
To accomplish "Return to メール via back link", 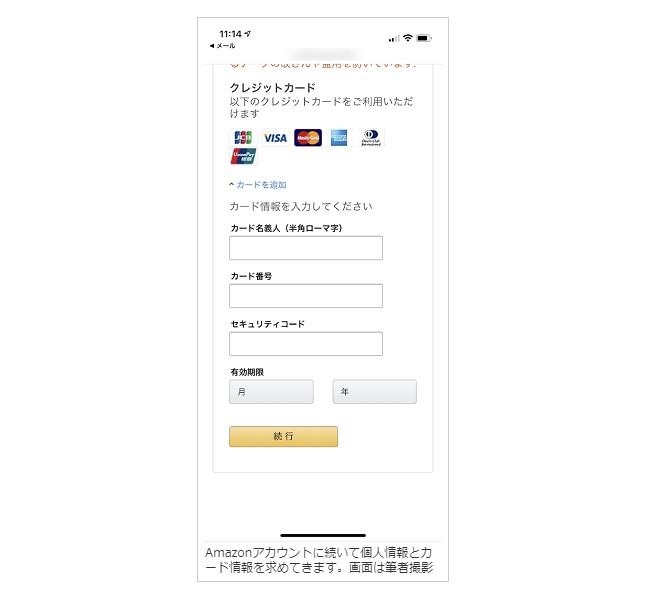I will pyautogui.click(x=222, y=46).
